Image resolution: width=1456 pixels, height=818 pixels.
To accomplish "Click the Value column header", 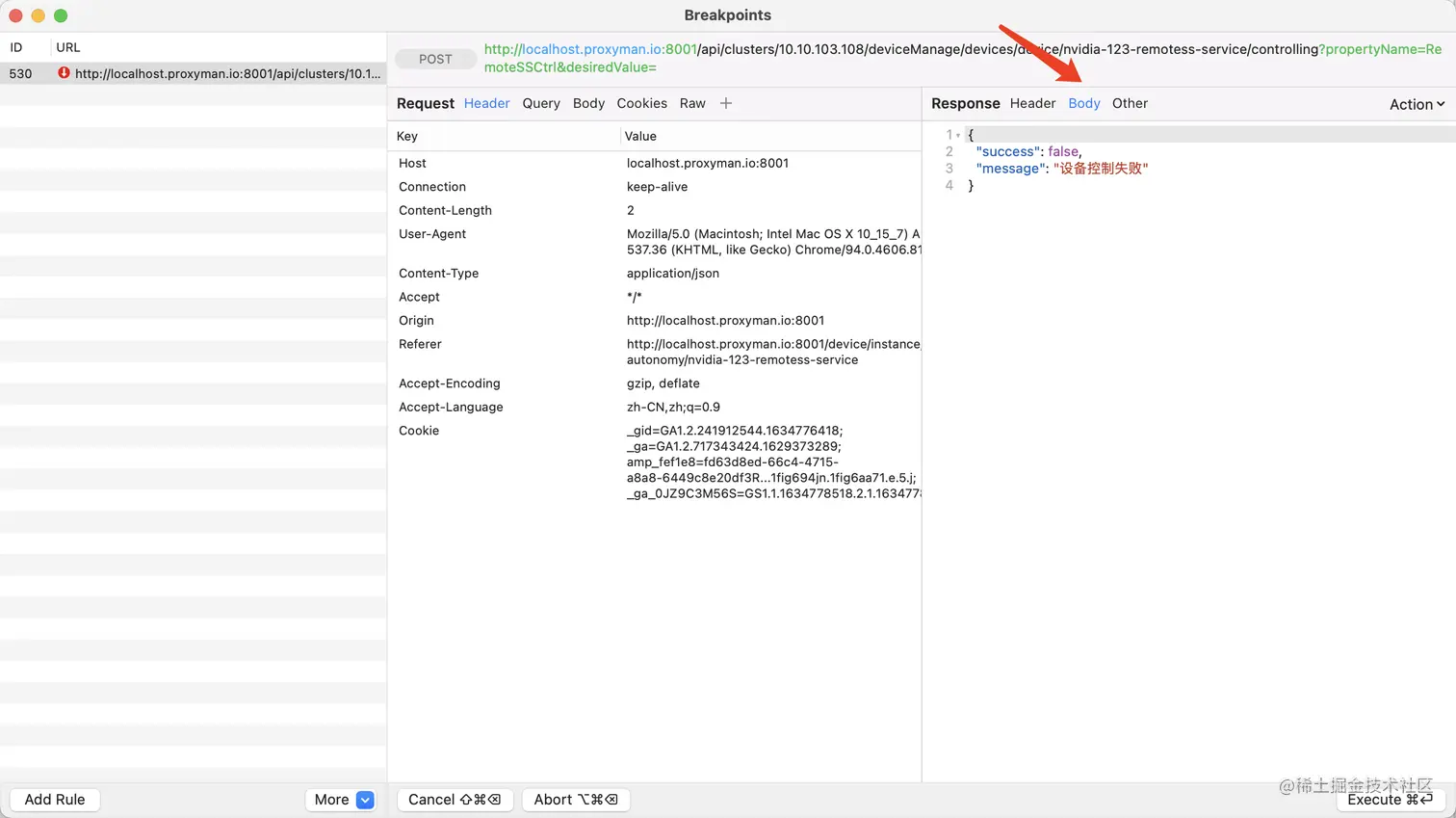I will point(640,136).
